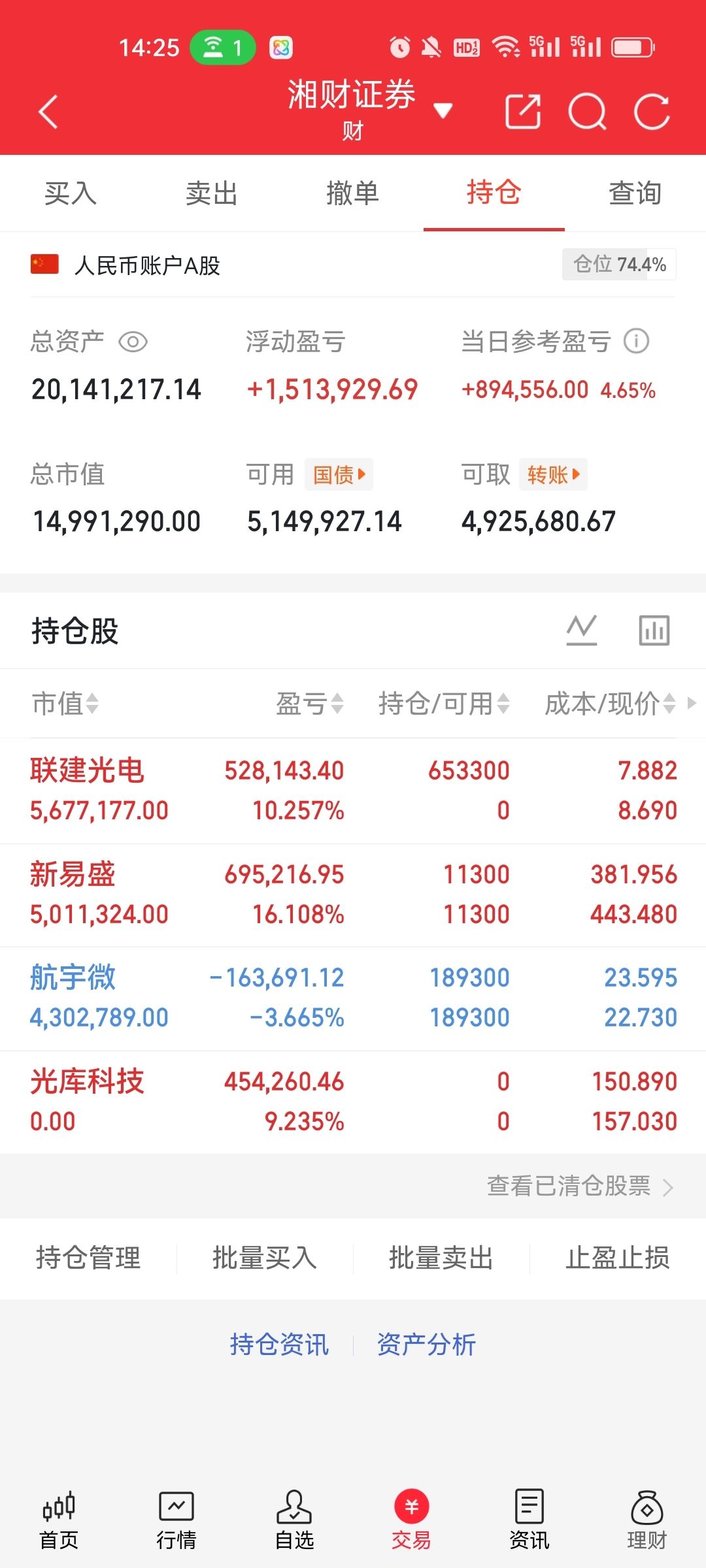Tap 联建光电 profit 528,143.40

284,771
